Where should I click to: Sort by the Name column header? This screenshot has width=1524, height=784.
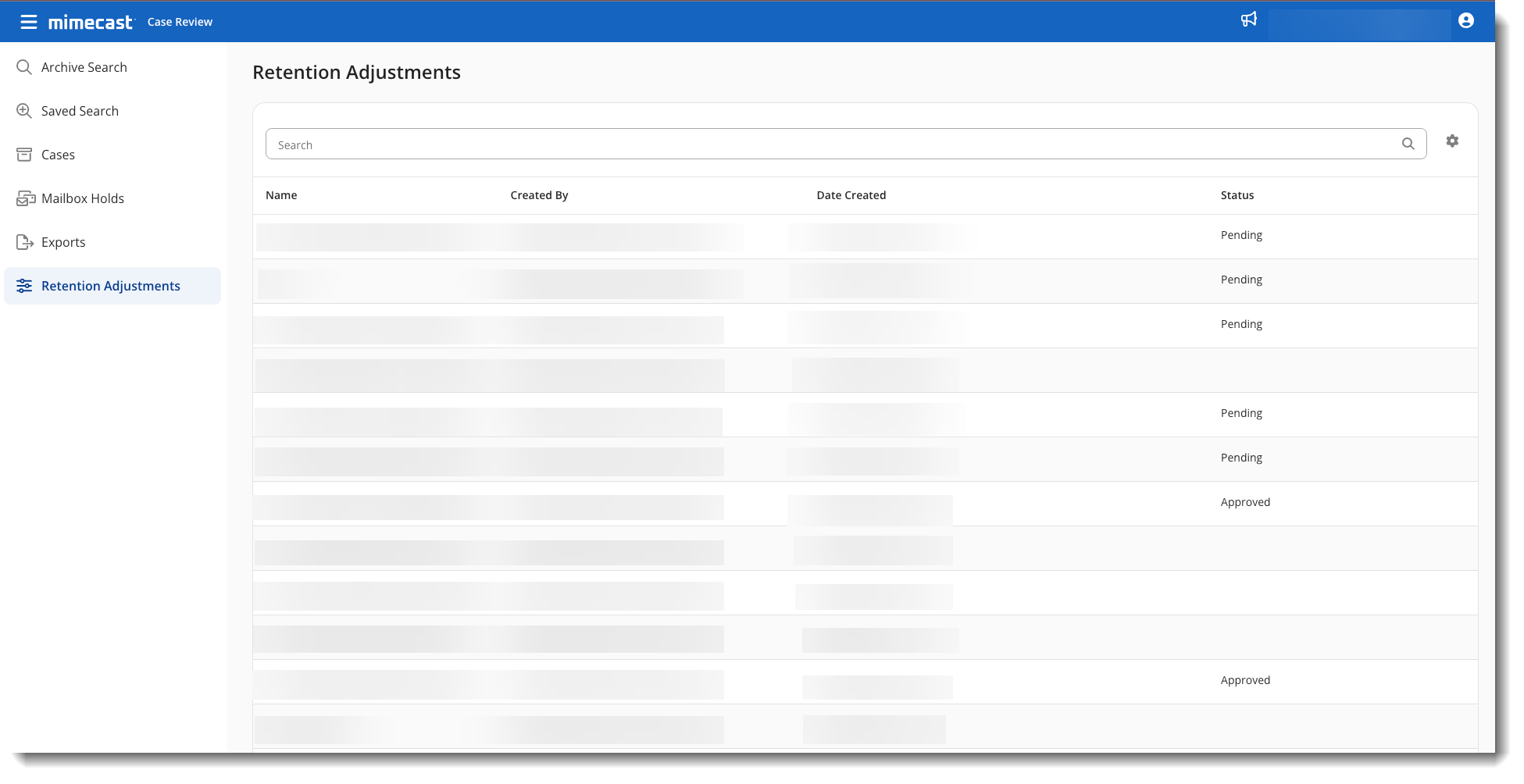pyautogui.click(x=281, y=195)
